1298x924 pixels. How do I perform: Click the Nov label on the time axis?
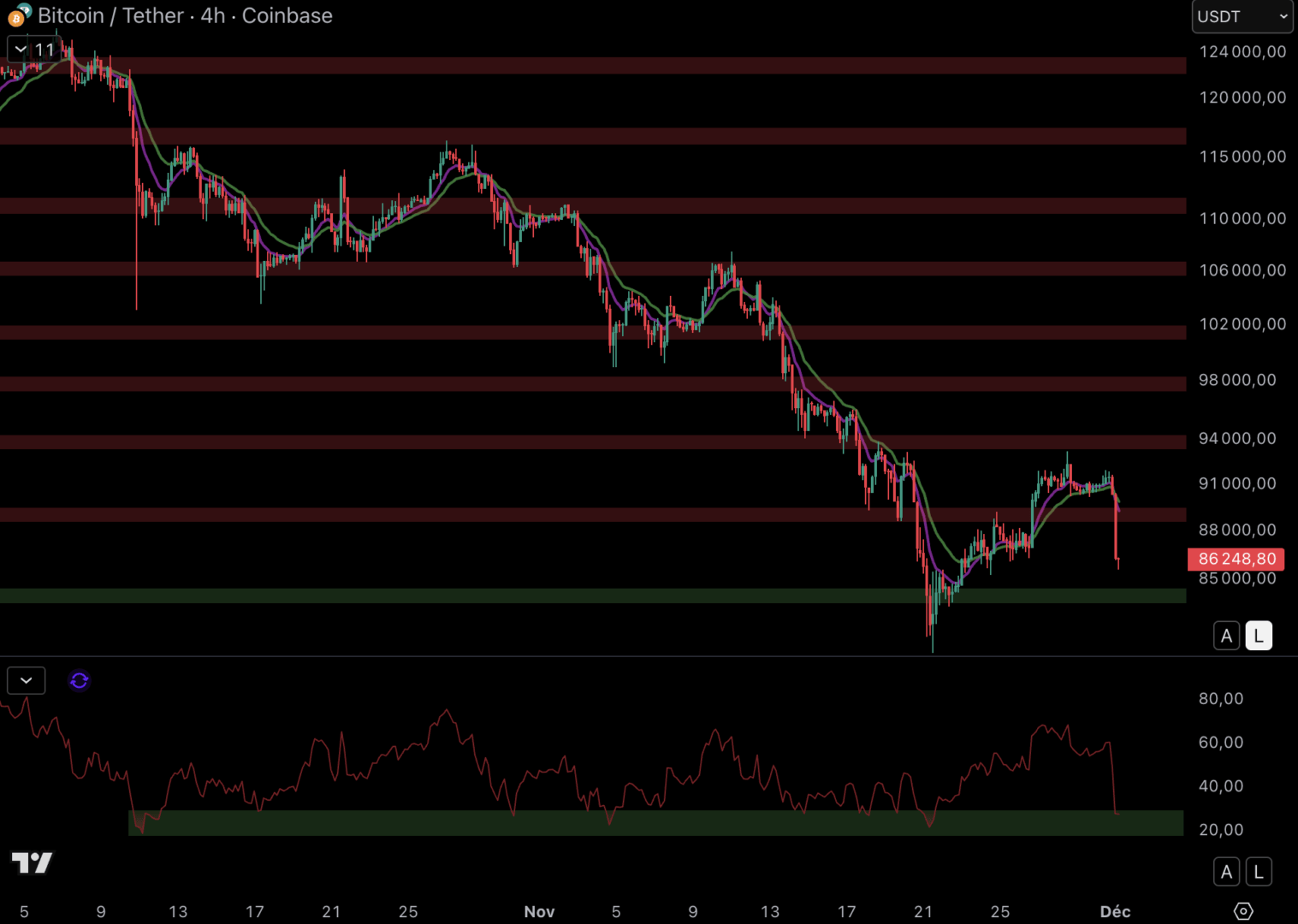(x=539, y=911)
